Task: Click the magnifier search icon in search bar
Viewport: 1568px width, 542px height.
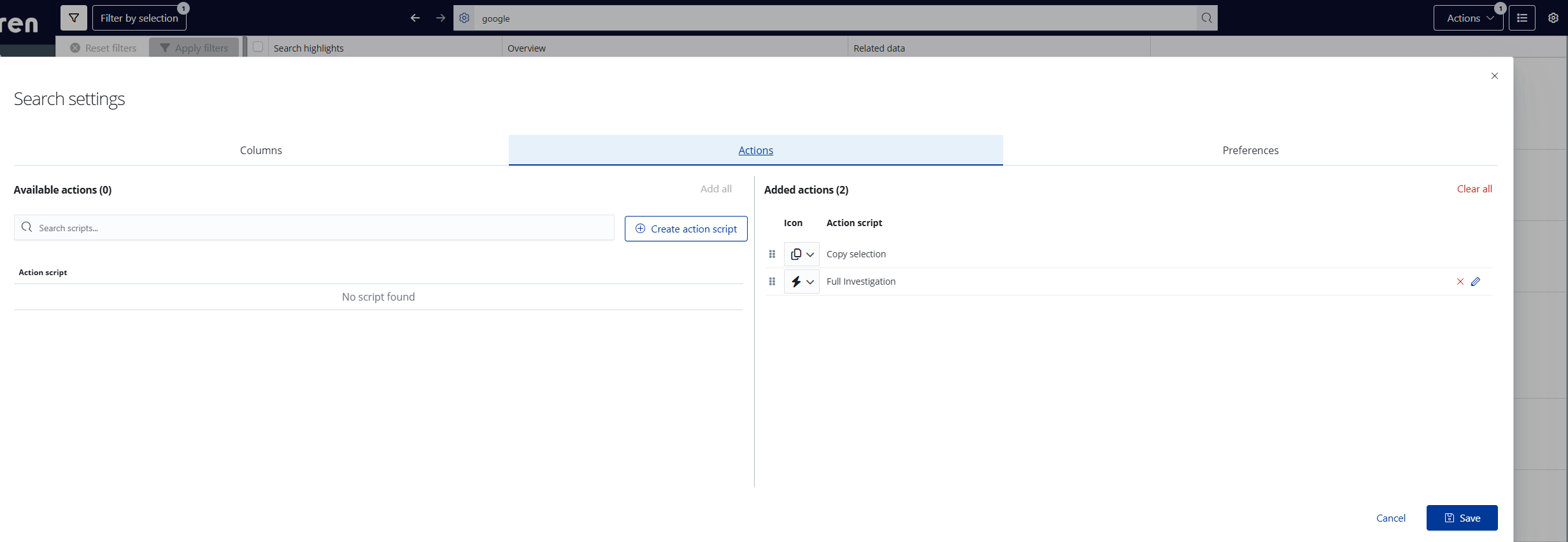Action: (1206, 18)
